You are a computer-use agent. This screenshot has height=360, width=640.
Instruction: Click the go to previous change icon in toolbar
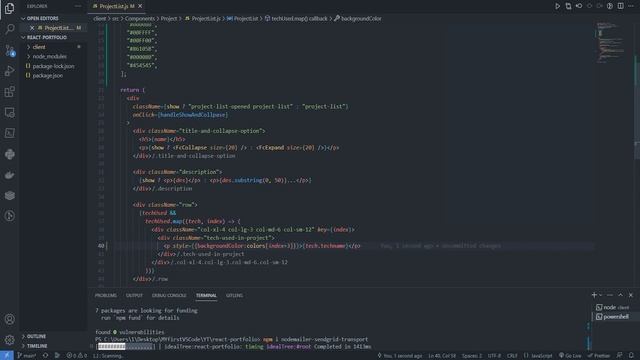(579, 6)
